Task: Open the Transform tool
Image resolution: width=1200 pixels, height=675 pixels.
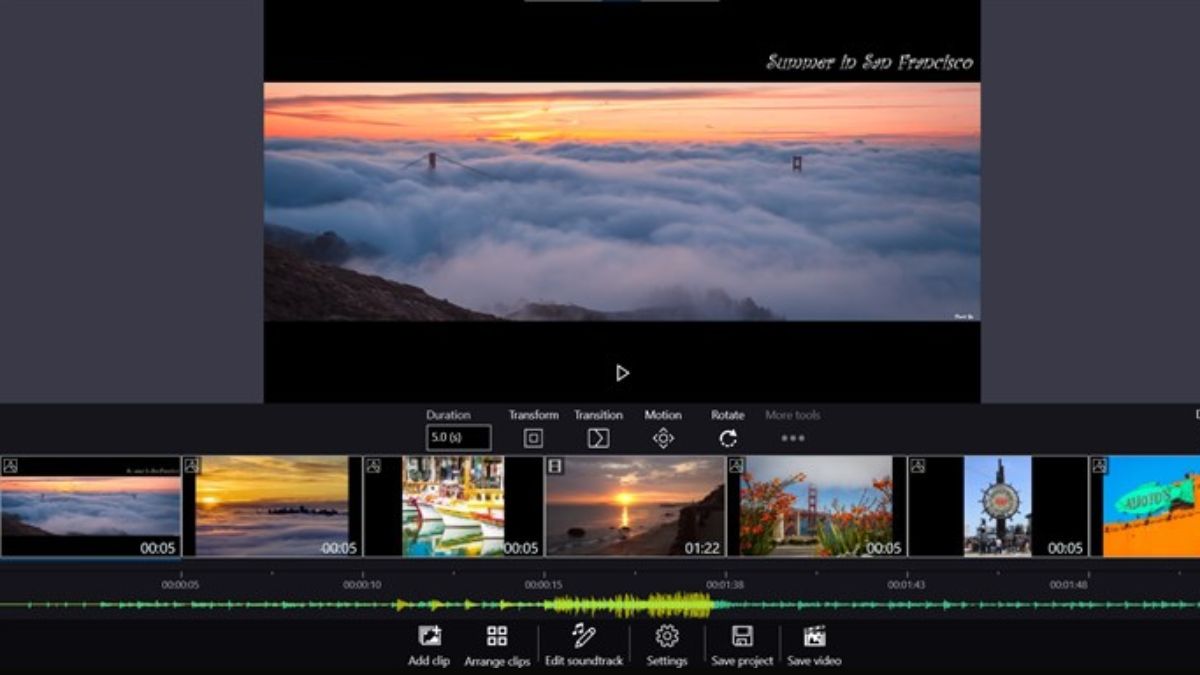Action: (x=533, y=436)
